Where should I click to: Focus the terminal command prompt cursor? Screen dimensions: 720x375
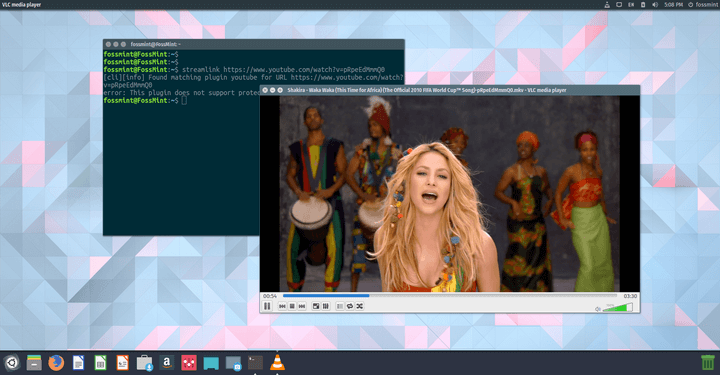pyautogui.click(x=184, y=101)
